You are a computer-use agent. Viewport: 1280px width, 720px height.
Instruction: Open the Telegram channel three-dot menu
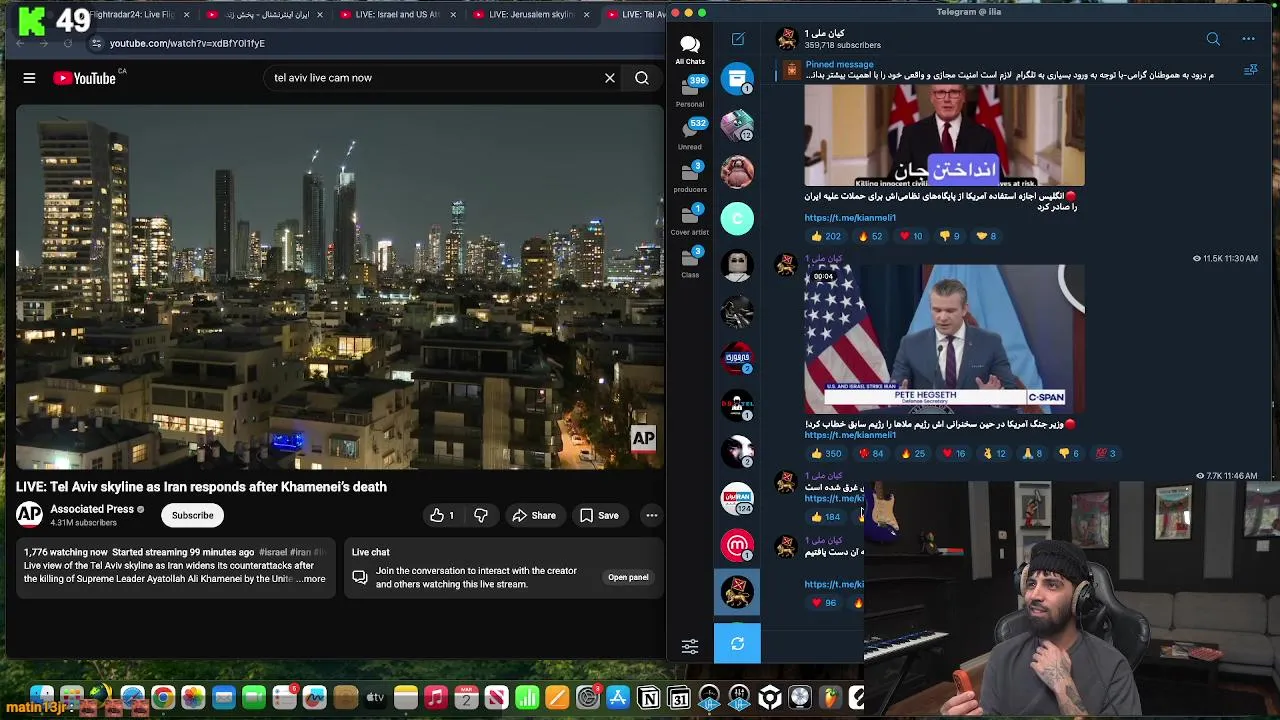pos(1248,39)
